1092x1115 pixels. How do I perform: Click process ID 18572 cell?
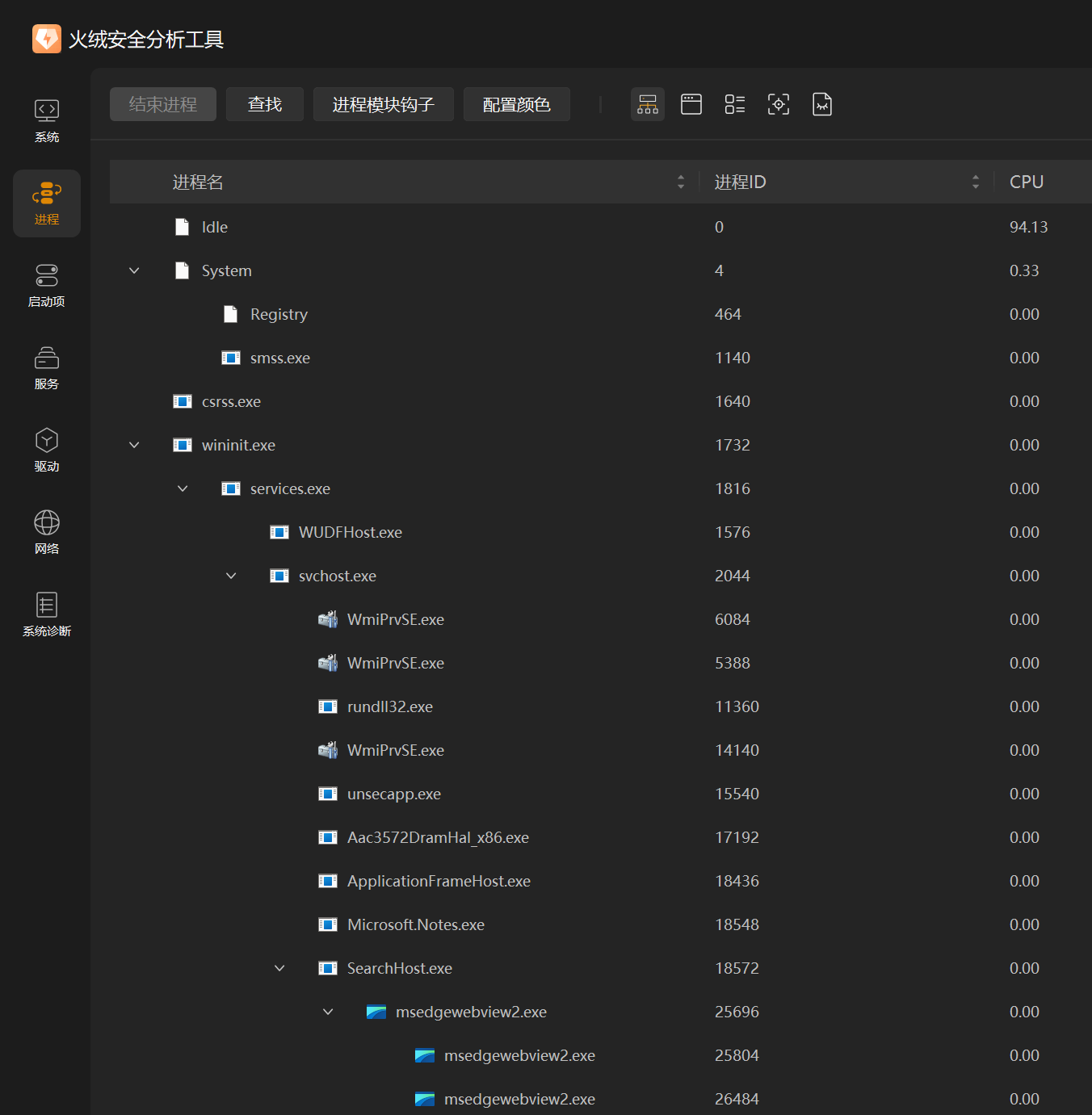tap(737, 968)
